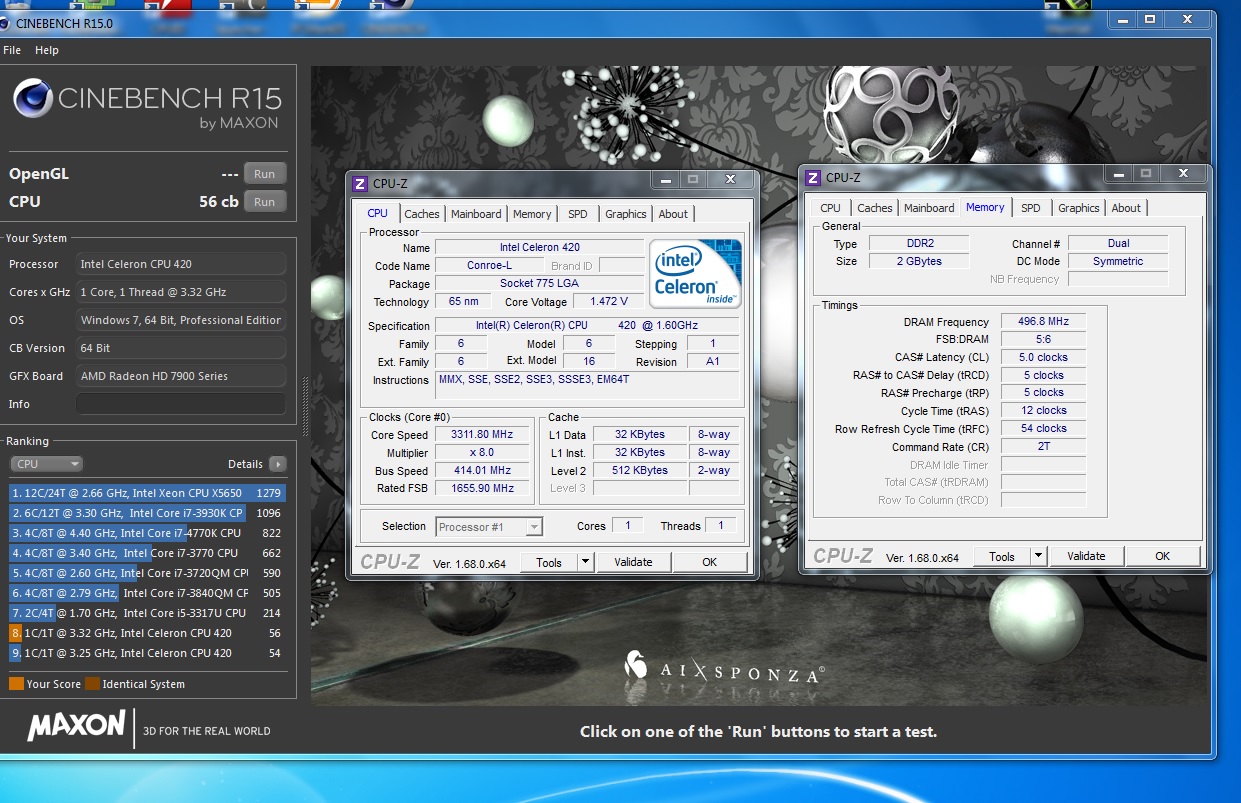
Task: Expand Tools dropdown arrow in CPU-Z memory window
Action: pos(1039,557)
